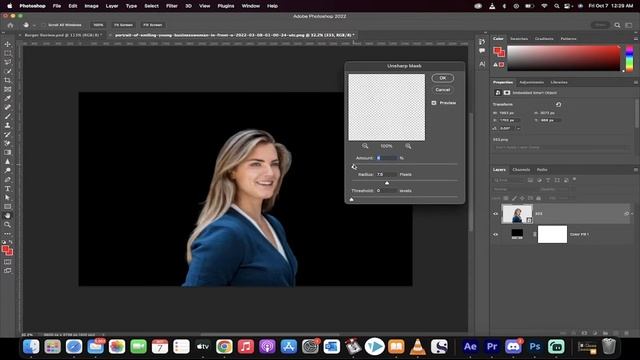Toggle lock transparent pixels in Layers

click(x=506, y=198)
